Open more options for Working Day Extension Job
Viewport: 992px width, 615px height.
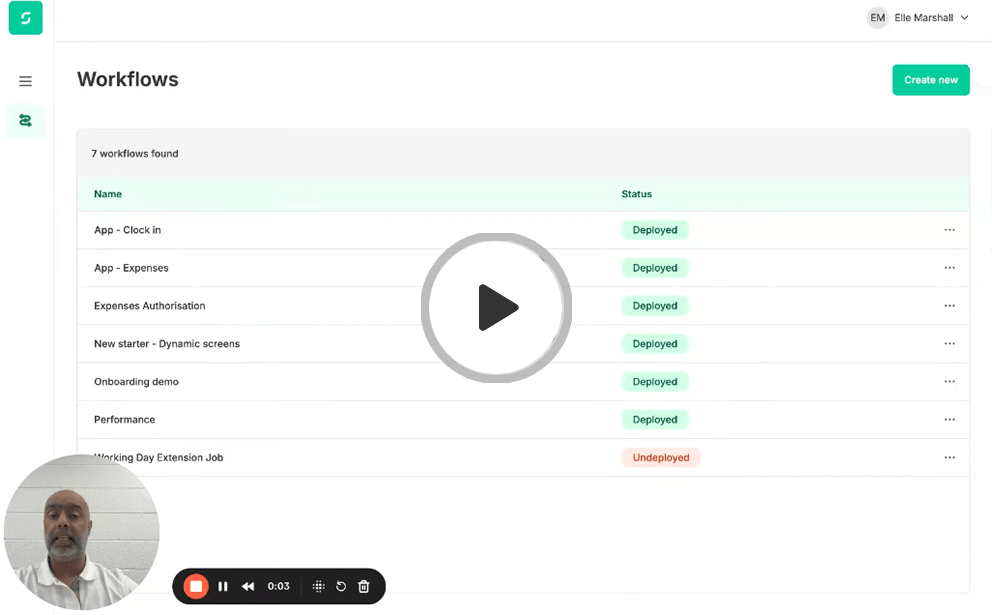pos(949,458)
